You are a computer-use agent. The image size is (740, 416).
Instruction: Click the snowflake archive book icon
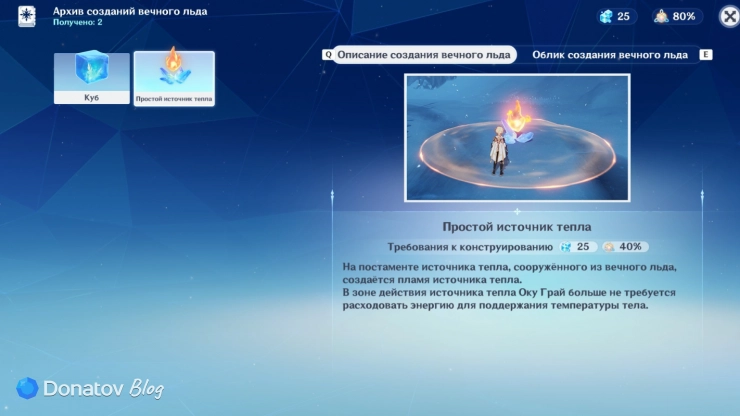tap(27, 16)
